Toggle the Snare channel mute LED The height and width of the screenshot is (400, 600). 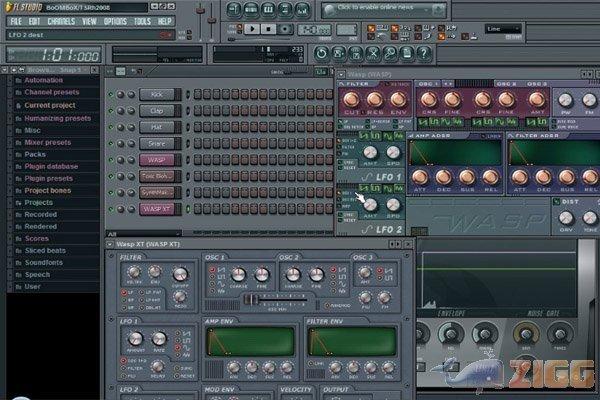click(111, 144)
